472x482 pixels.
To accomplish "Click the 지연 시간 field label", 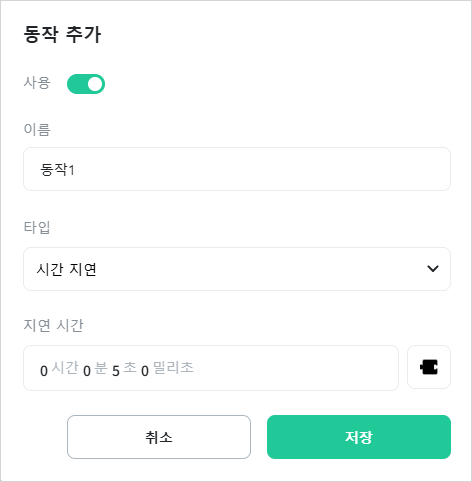I will click(x=53, y=325).
